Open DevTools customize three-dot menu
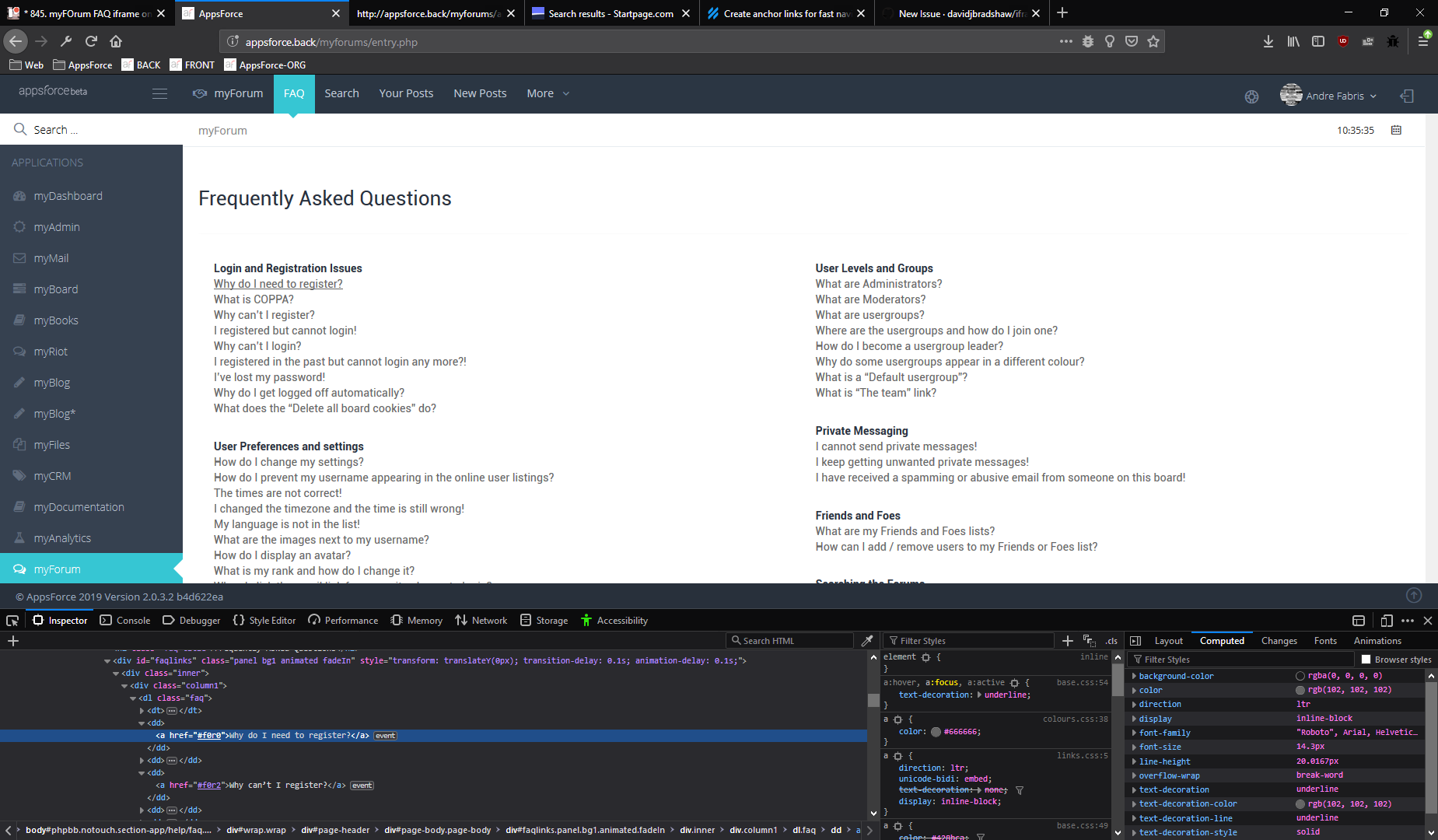Screen dimensions: 1438x840 pyautogui.click(x=1408, y=621)
